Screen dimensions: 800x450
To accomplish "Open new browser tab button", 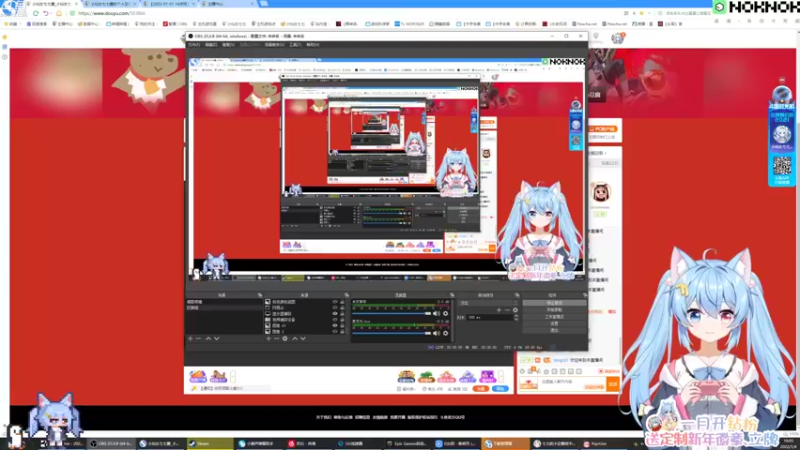I will pyautogui.click(x=264, y=4).
